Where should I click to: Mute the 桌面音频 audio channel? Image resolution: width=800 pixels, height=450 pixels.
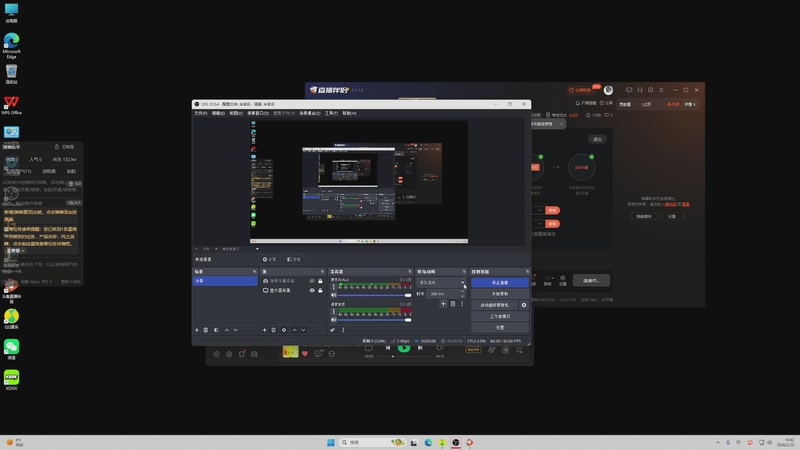tap(334, 320)
